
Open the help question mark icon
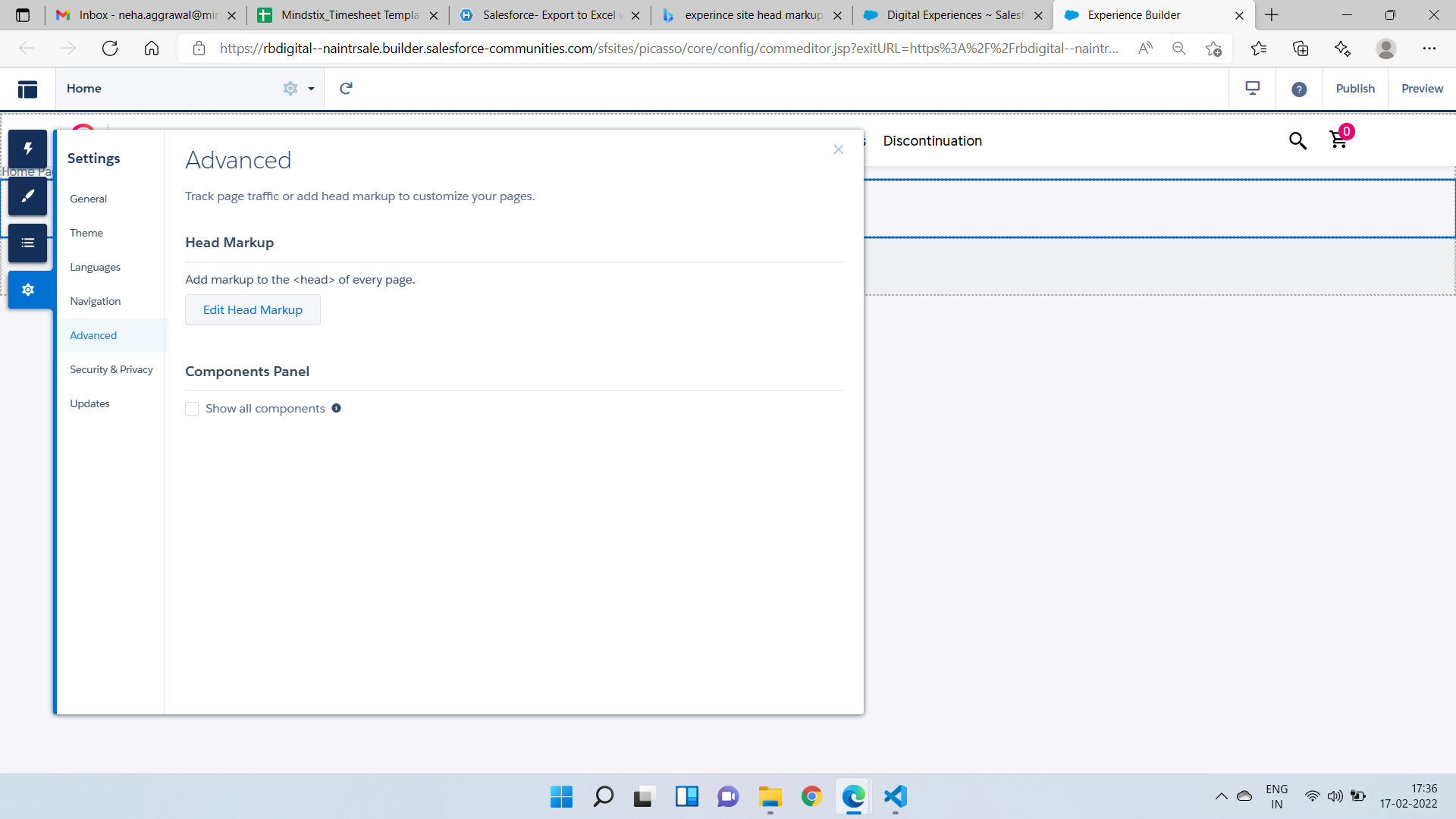pos(1299,89)
